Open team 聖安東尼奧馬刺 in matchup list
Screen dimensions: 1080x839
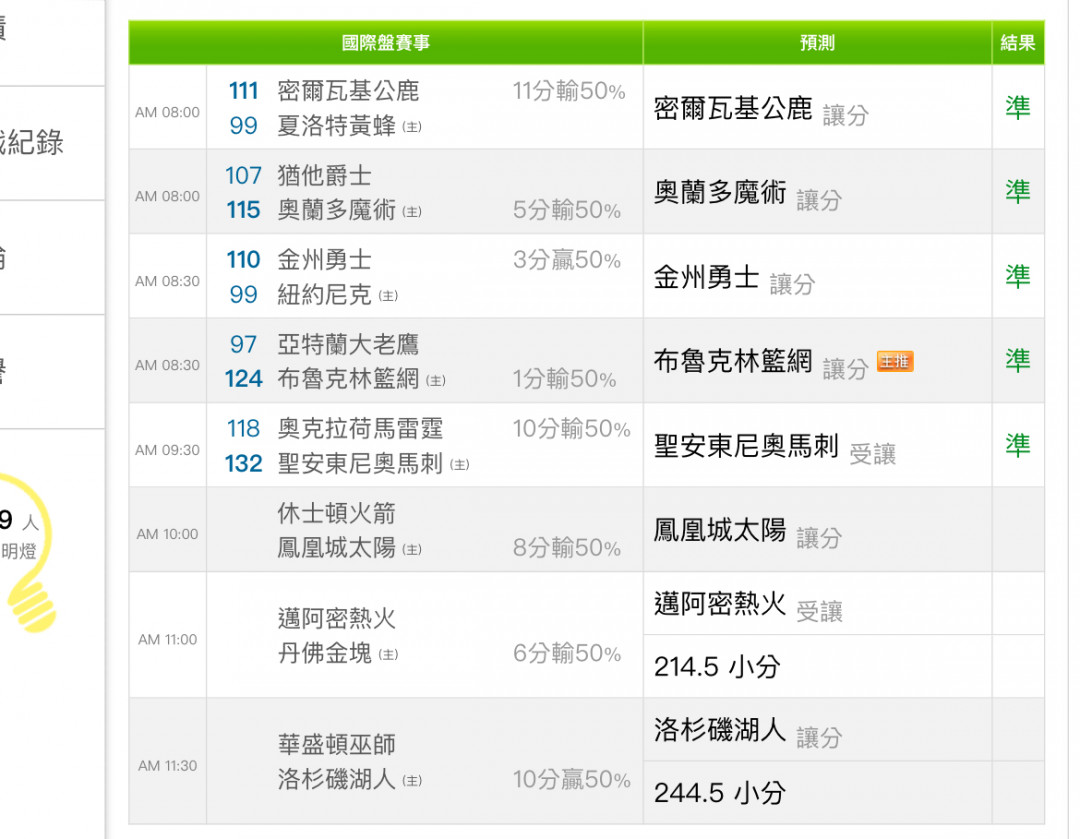pos(360,464)
